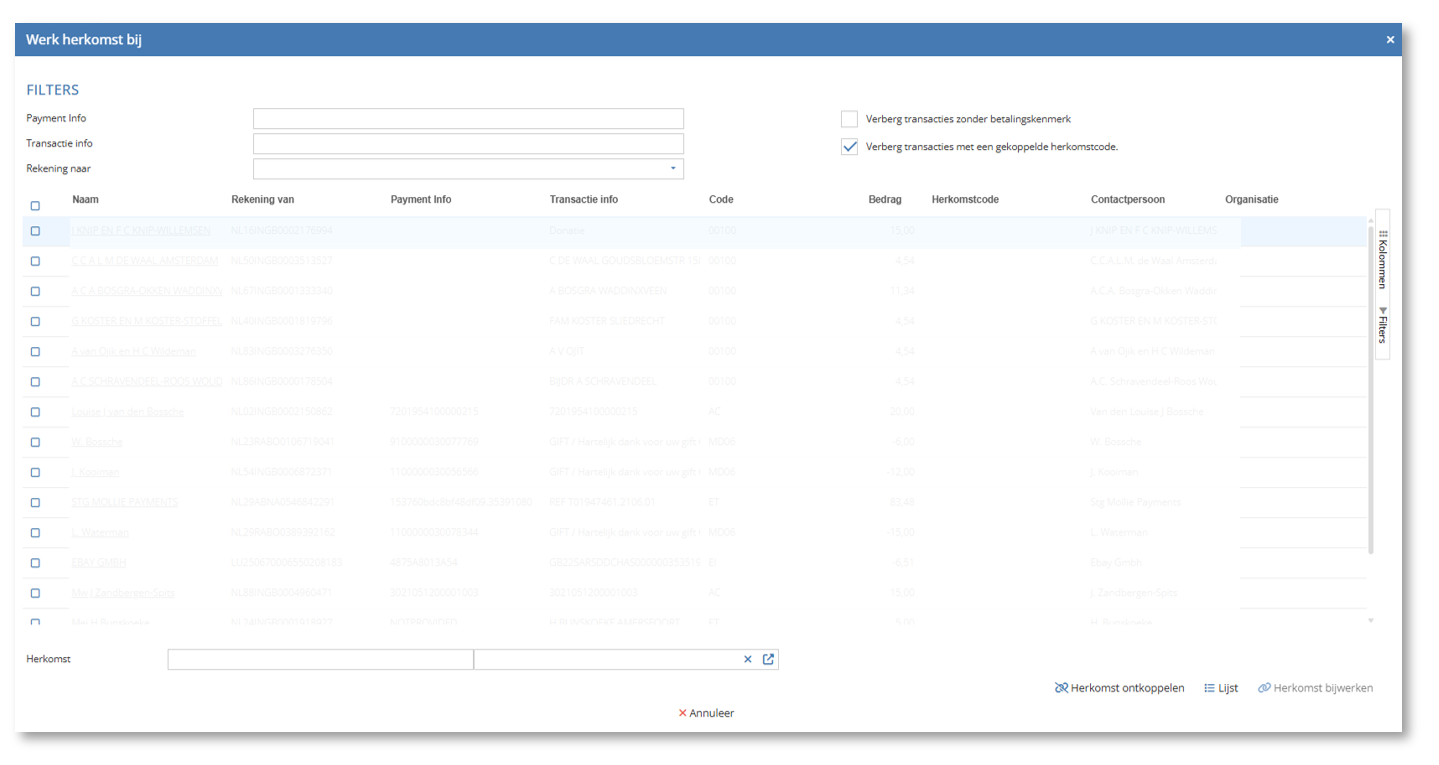Image resolution: width=1439 pixels, height=765 pixels.
Task: Sort by the Naam column header
Action: [85, 200]
